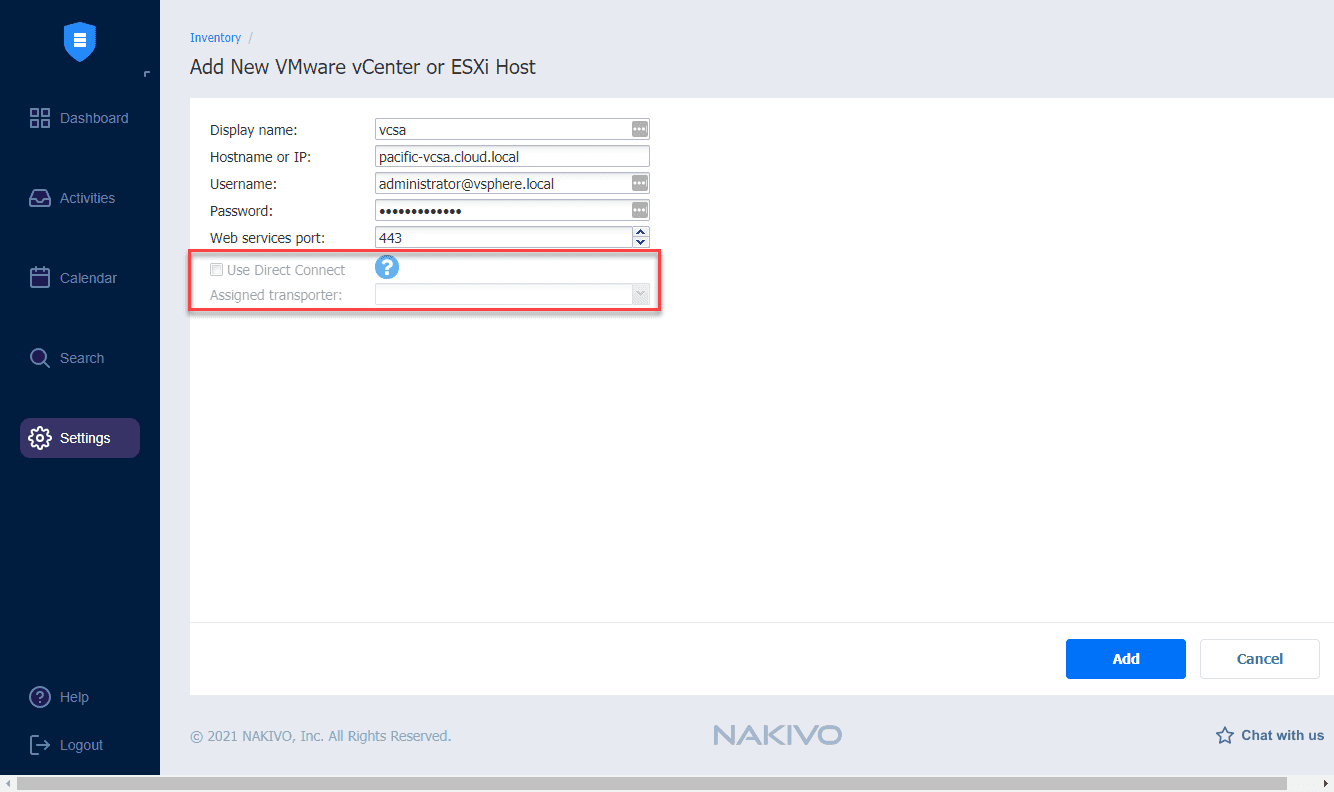Enable the Use Direct Connect checkbox

pyautogui.click(x=216, y=270)
